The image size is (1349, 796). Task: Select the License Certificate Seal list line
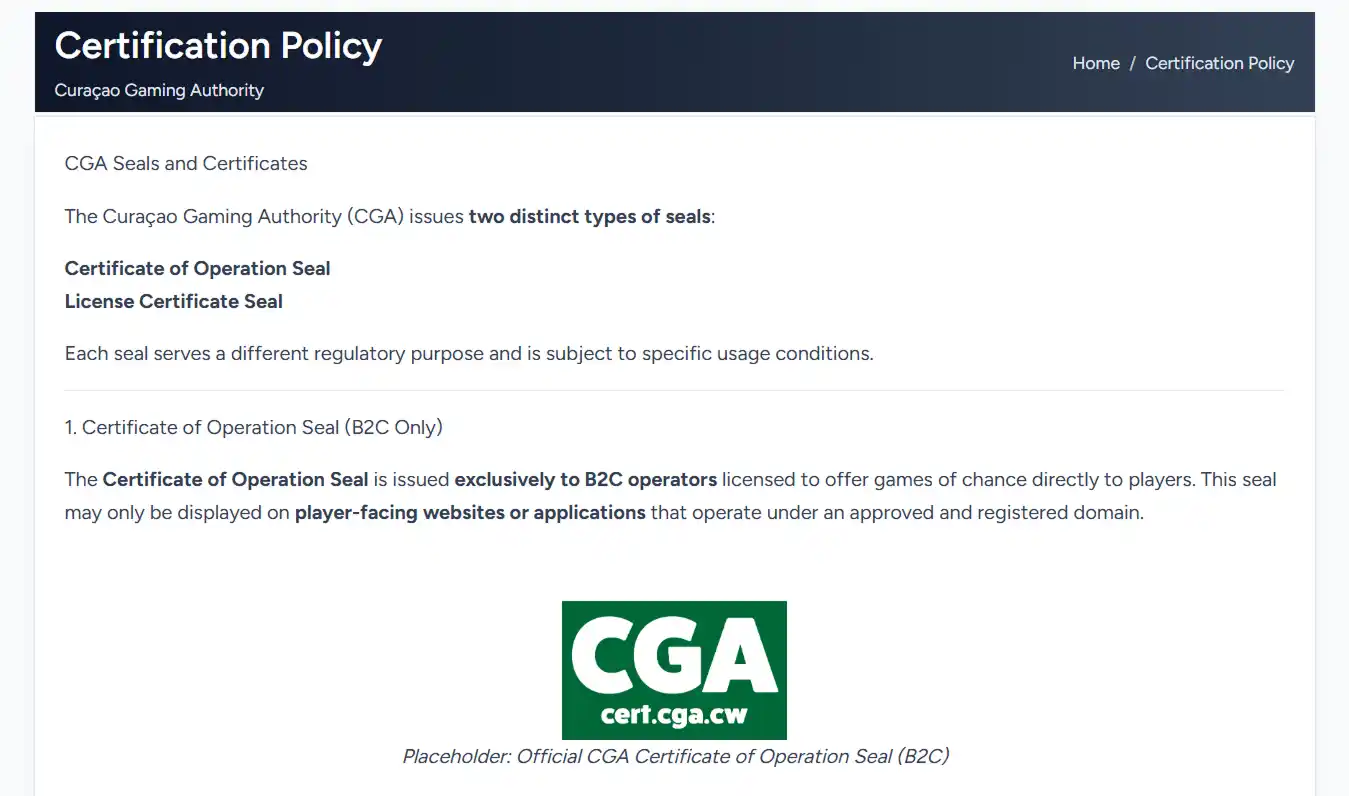(174, 301)
